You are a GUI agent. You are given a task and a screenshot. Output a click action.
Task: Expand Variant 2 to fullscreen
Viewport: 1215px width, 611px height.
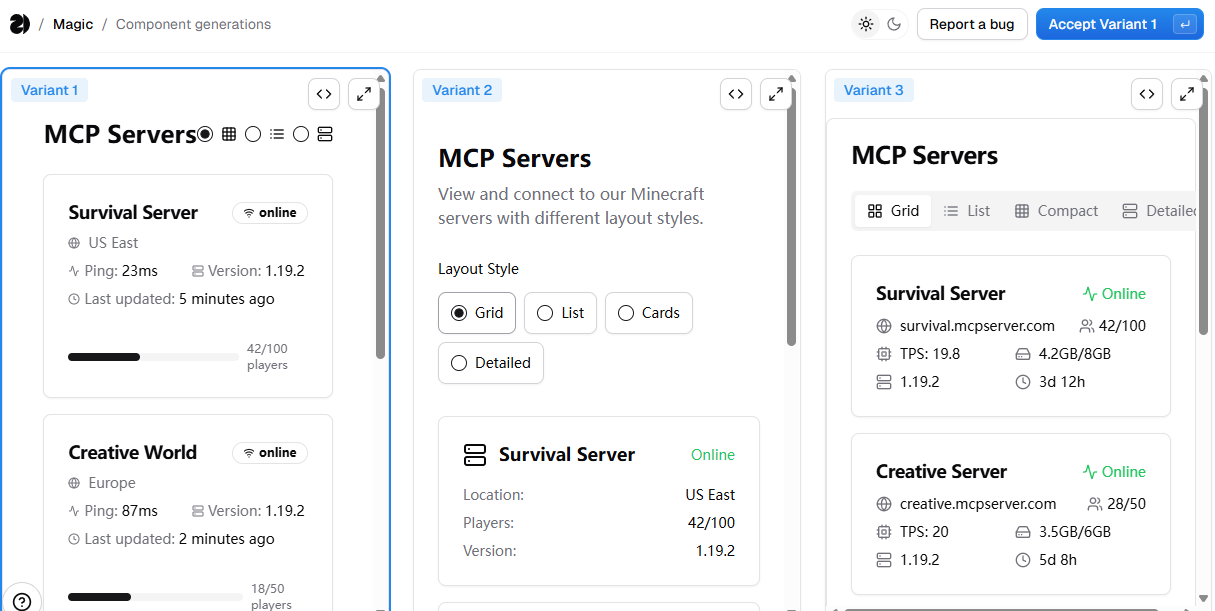[776, 94]
